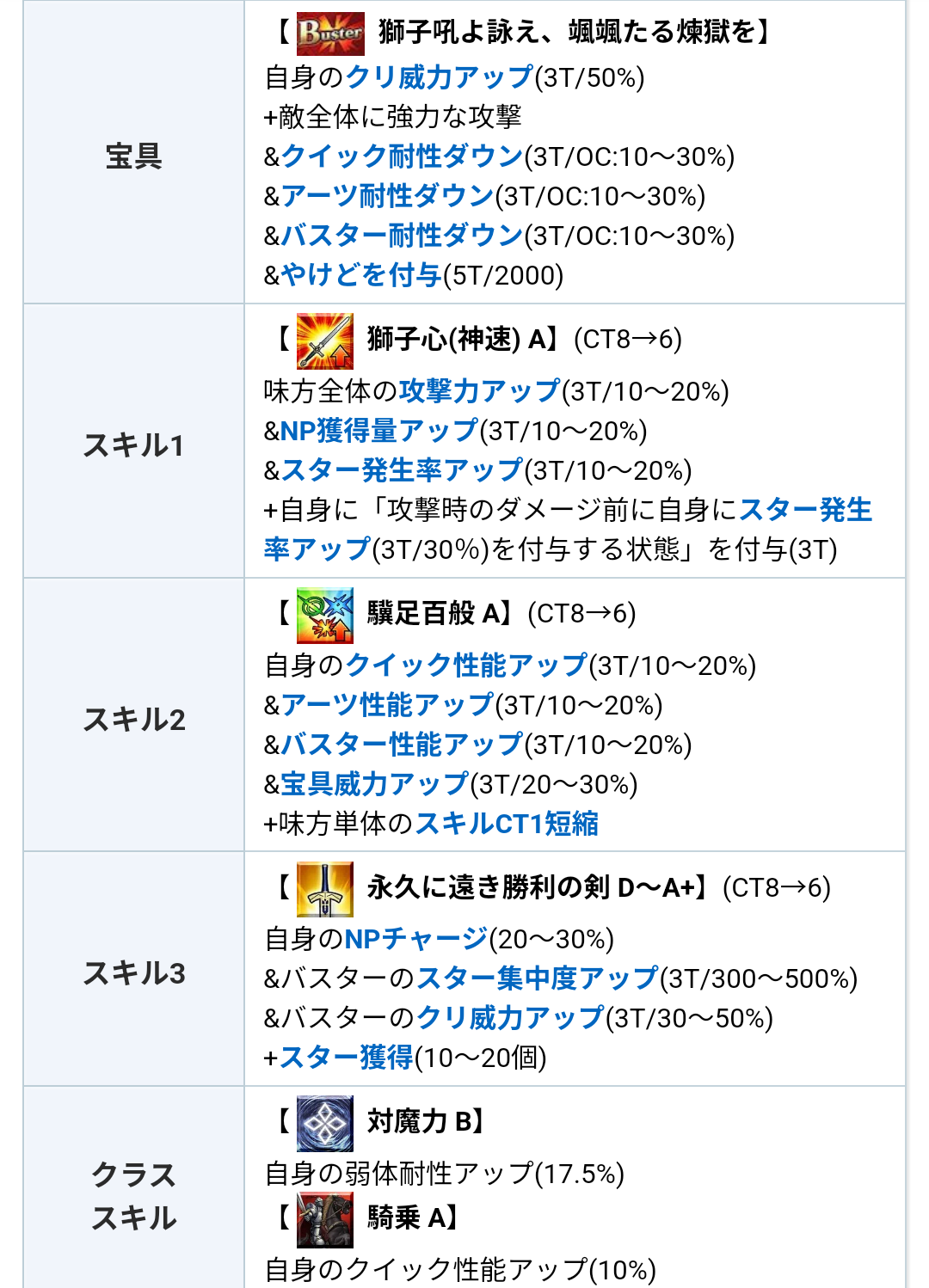Screen dimensions: 929x1288
Task: Click the 獅子心(神速) A sword skill icon
Action: pos(324,341)
